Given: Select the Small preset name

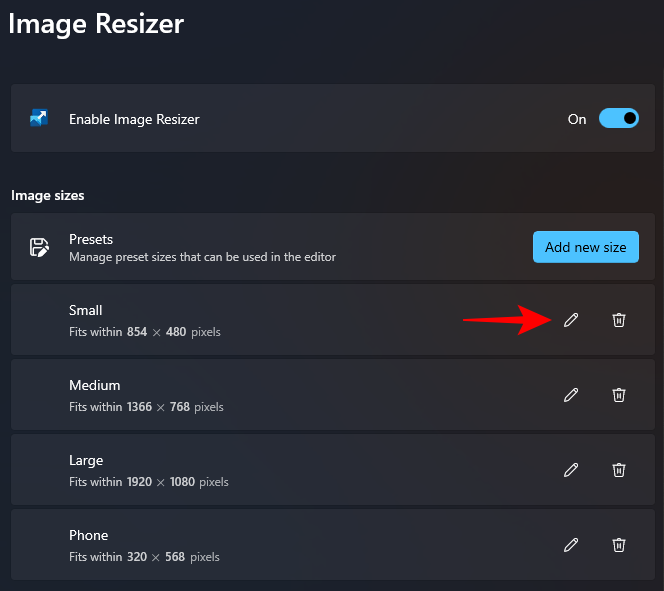Looking at the screenshot, I should point(86,310).
